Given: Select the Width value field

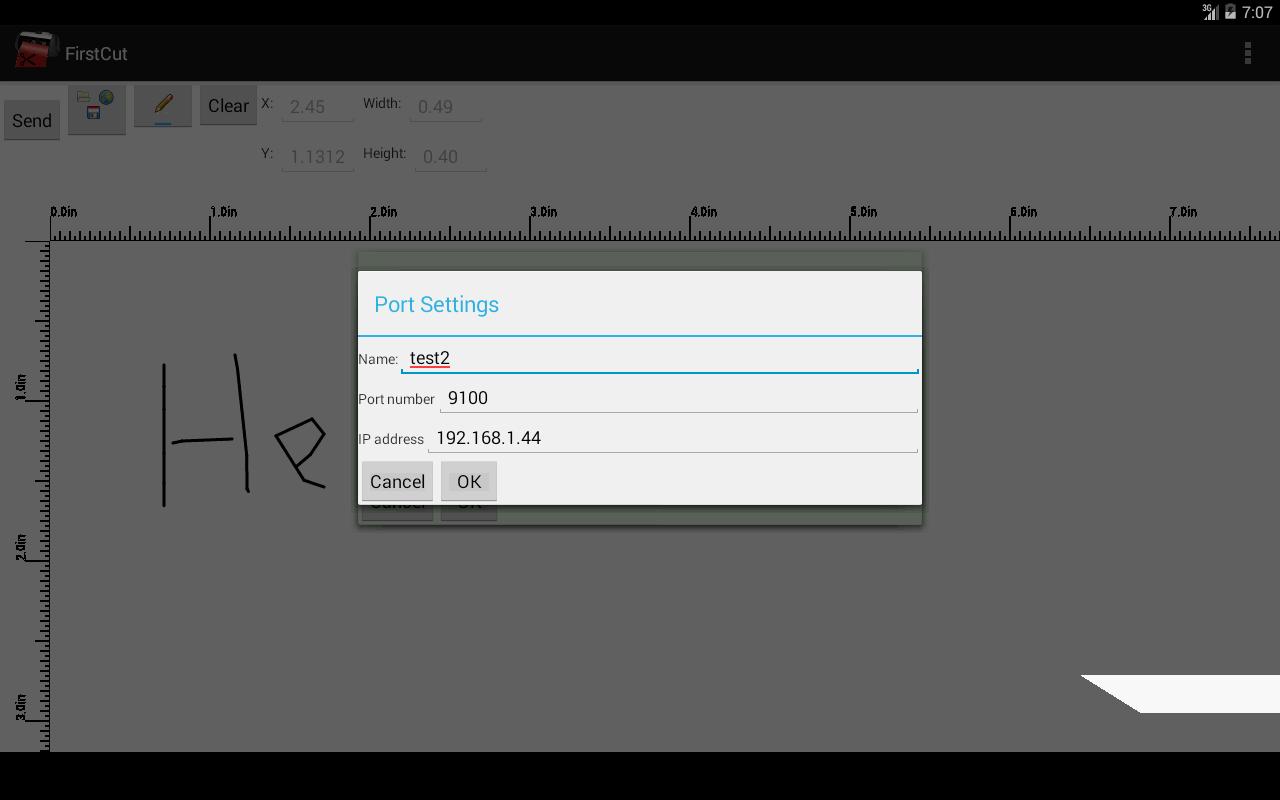Looking at the screenshot, I should point(445,106).
